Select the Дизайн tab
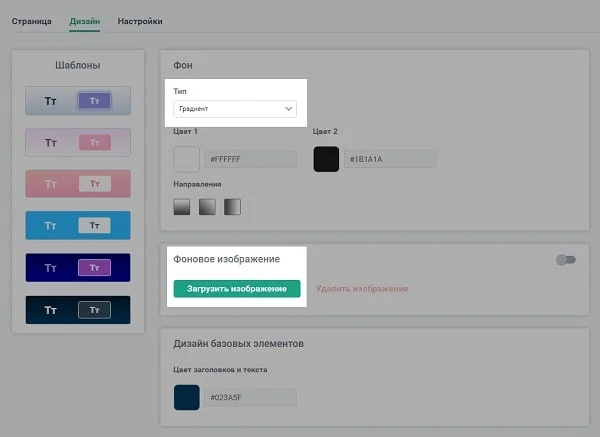Image resolution: width=600 pixels, height=437 pixels. [85, 21]
